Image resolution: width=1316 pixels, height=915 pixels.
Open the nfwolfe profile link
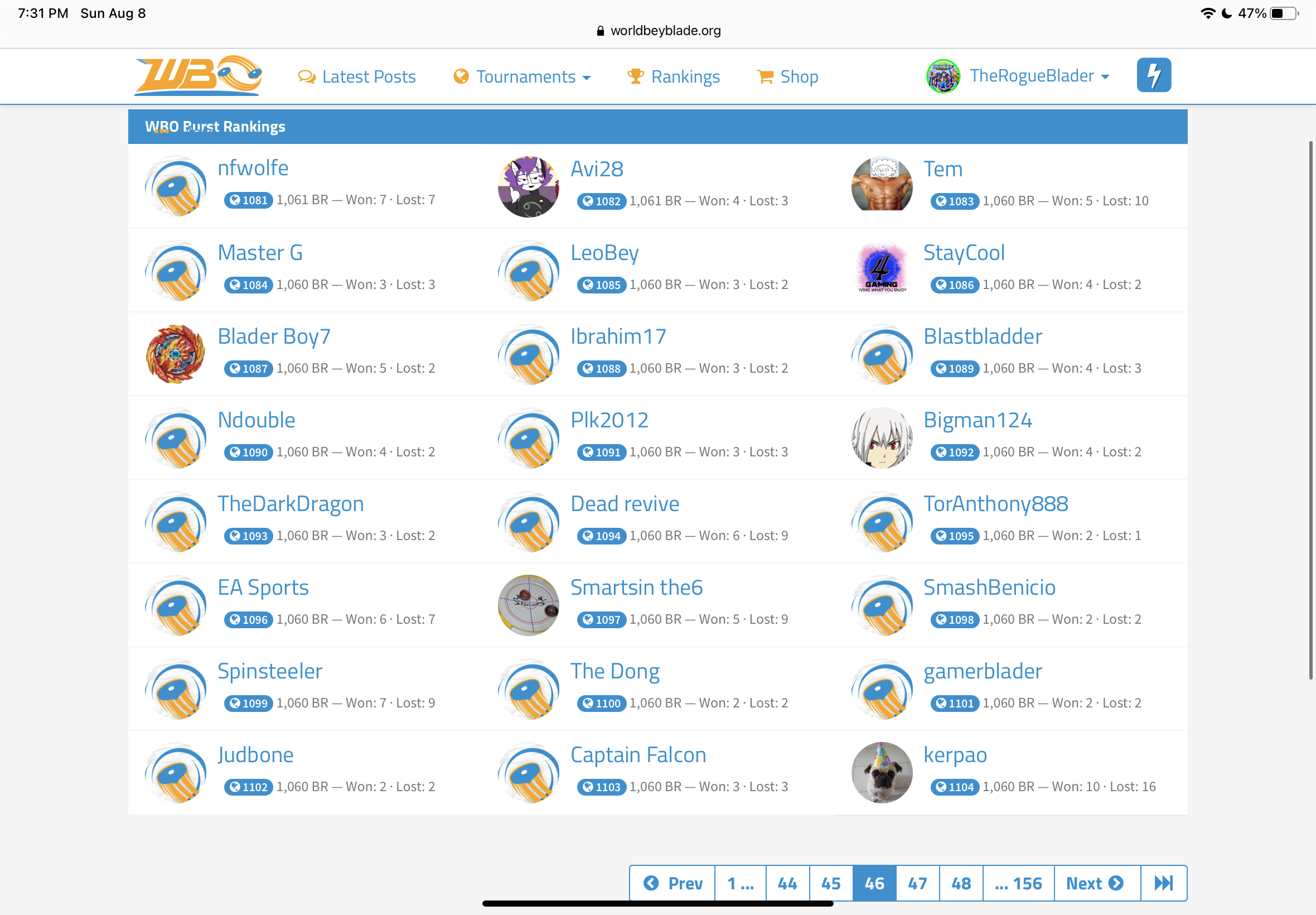(253, 168)
